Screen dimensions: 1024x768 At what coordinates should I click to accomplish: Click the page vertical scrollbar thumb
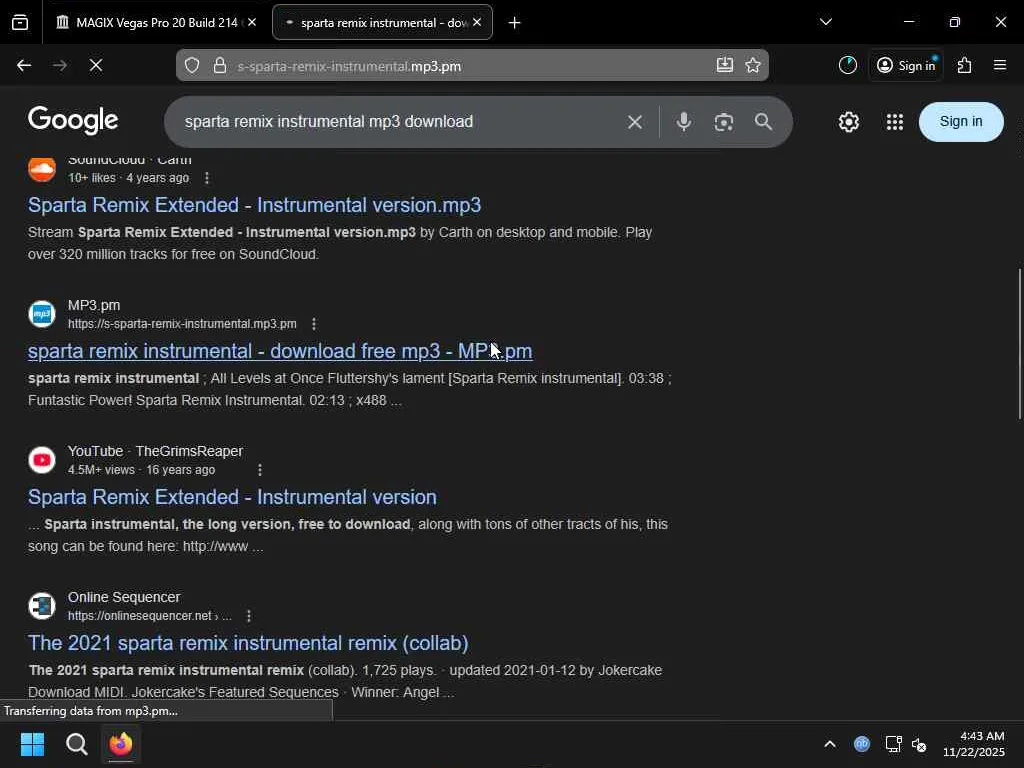[x=1019, y=344]
